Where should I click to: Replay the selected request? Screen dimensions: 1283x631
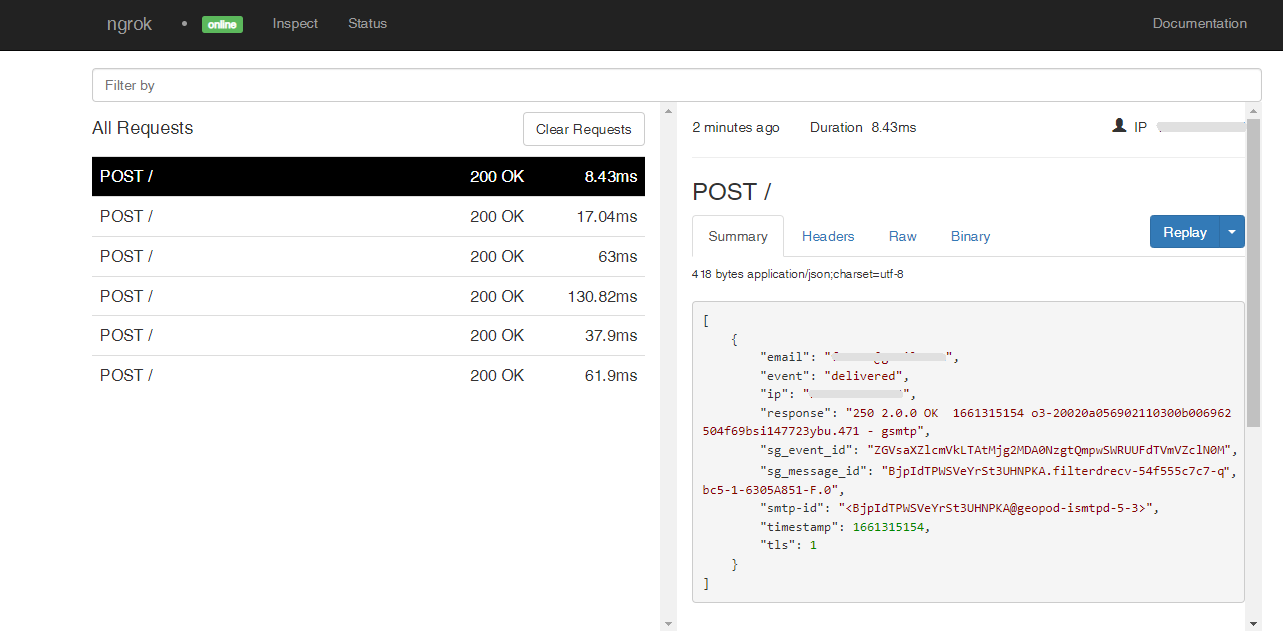point(1185,232)
